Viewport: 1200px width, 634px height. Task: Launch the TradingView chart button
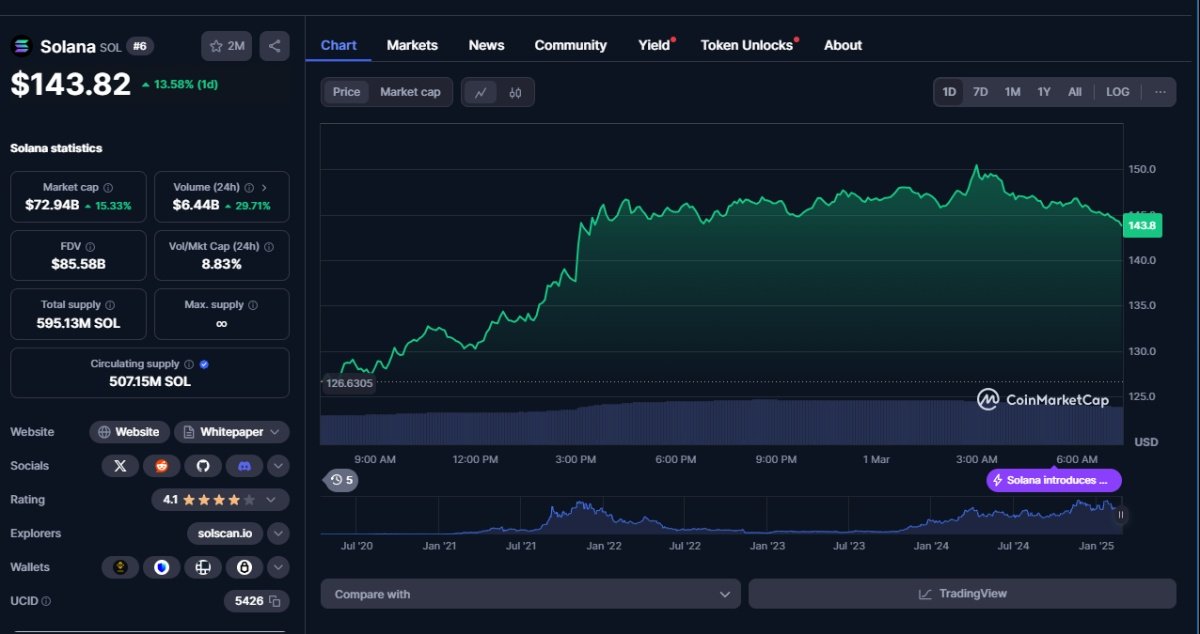pos(962,594)
